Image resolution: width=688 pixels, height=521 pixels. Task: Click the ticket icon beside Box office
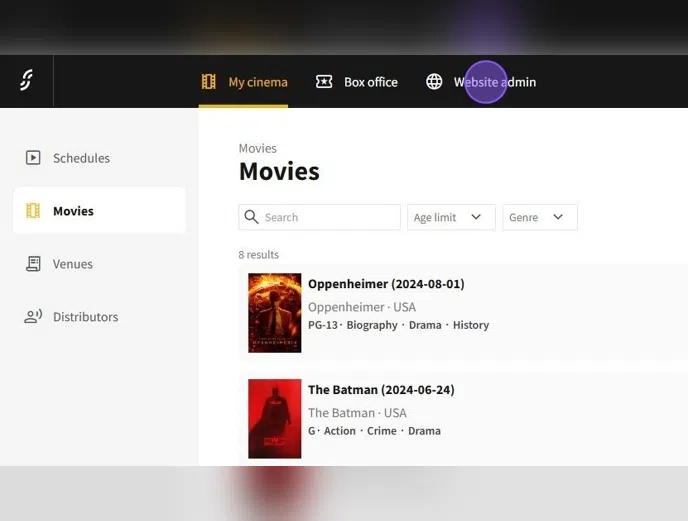(324, 82)
